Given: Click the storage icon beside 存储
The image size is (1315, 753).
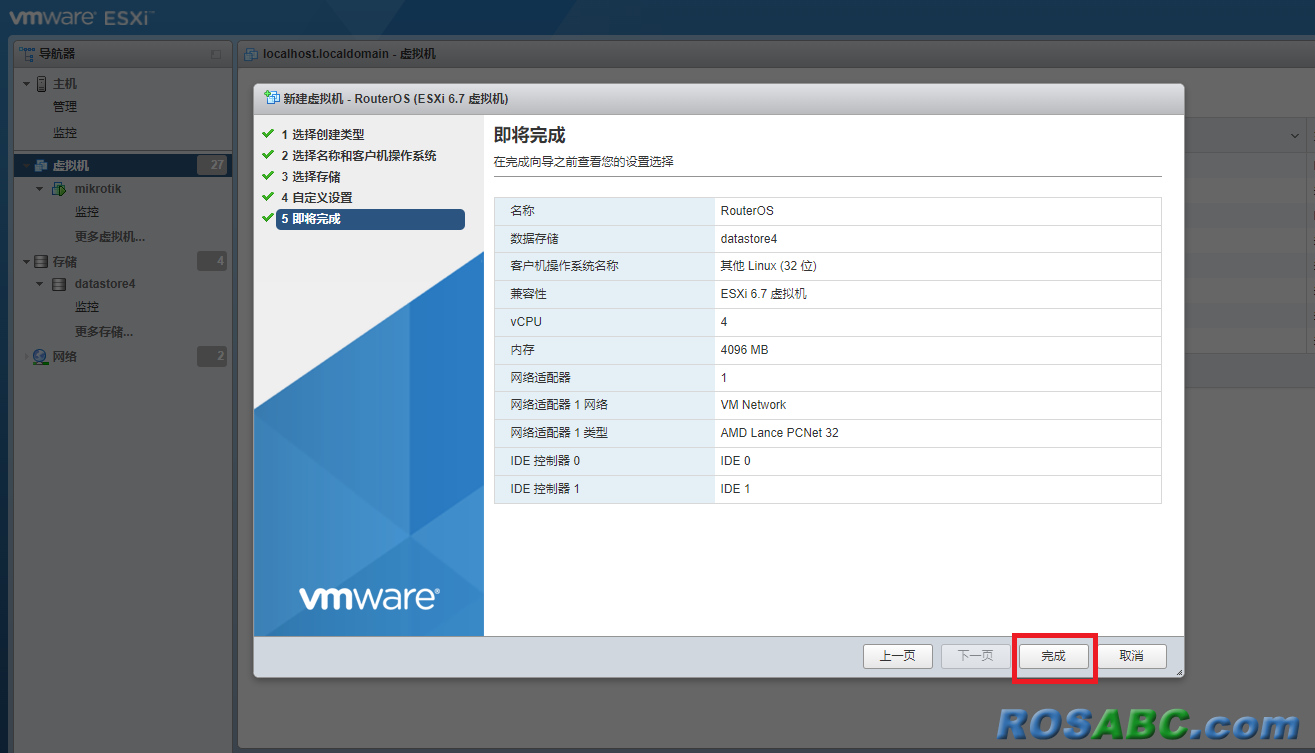Looking at the screenshot, I should [41, 261].
